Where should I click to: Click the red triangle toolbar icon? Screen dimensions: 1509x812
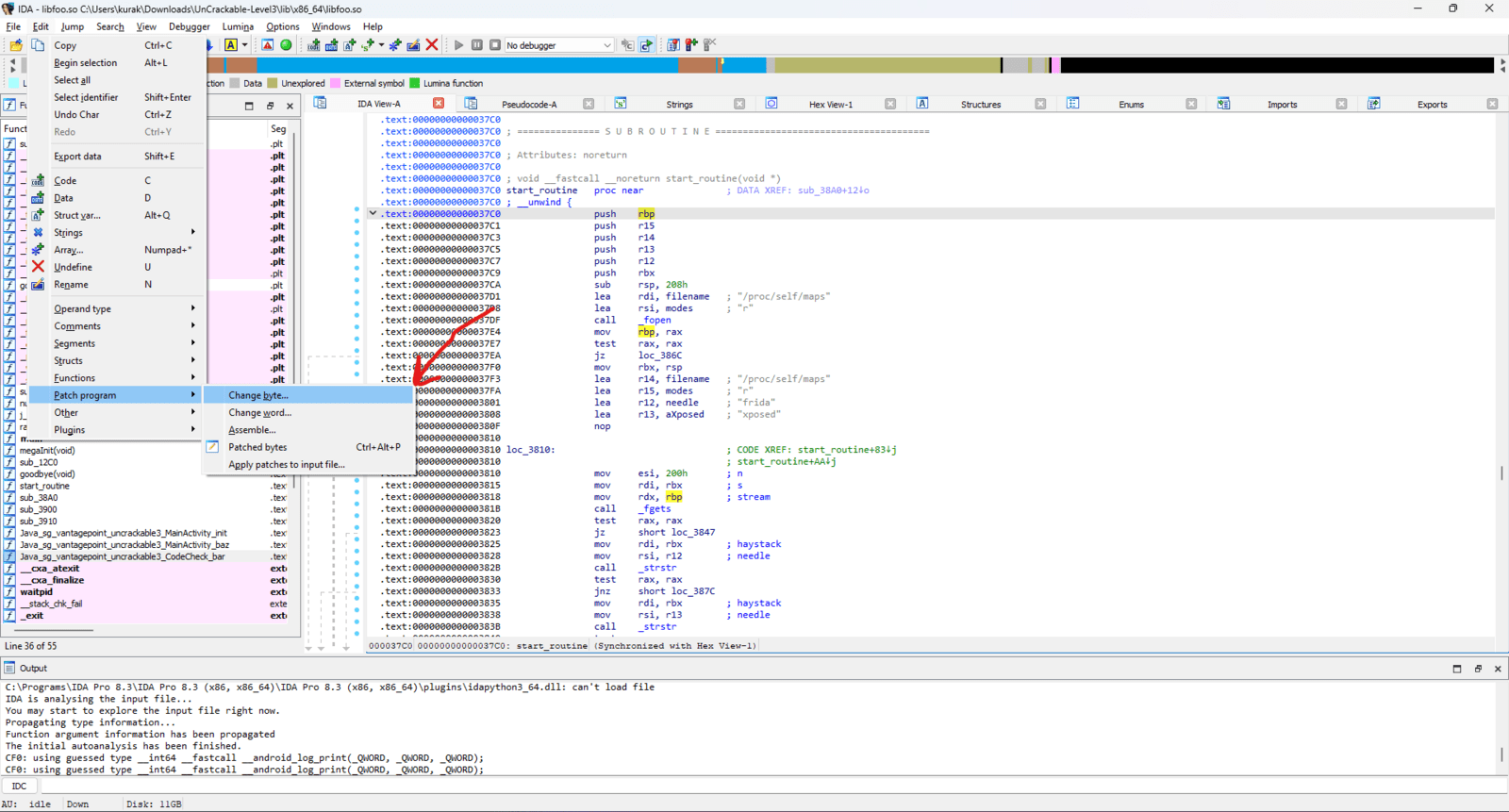pos(268,45)
